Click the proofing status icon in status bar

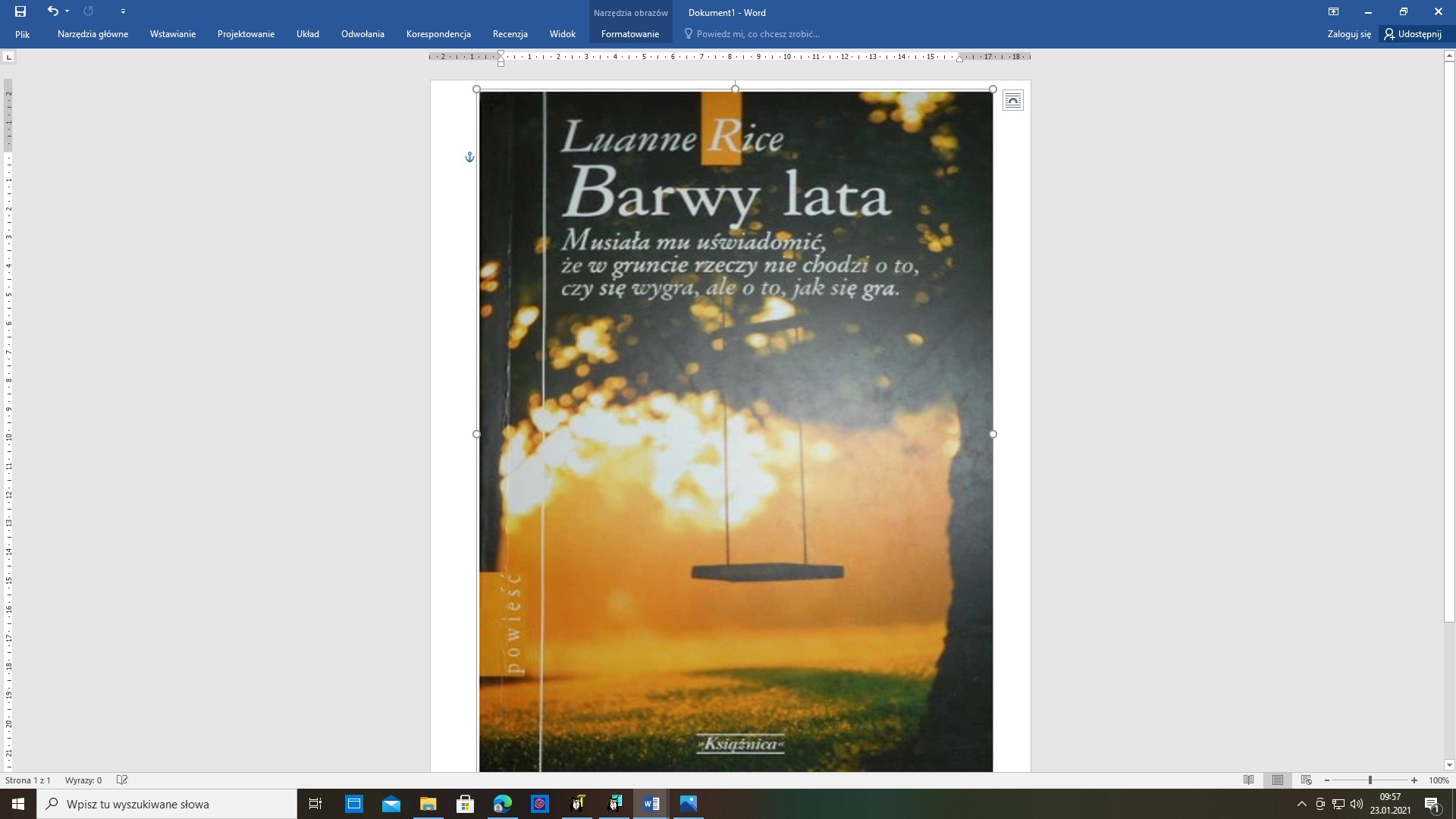point(122,780)
